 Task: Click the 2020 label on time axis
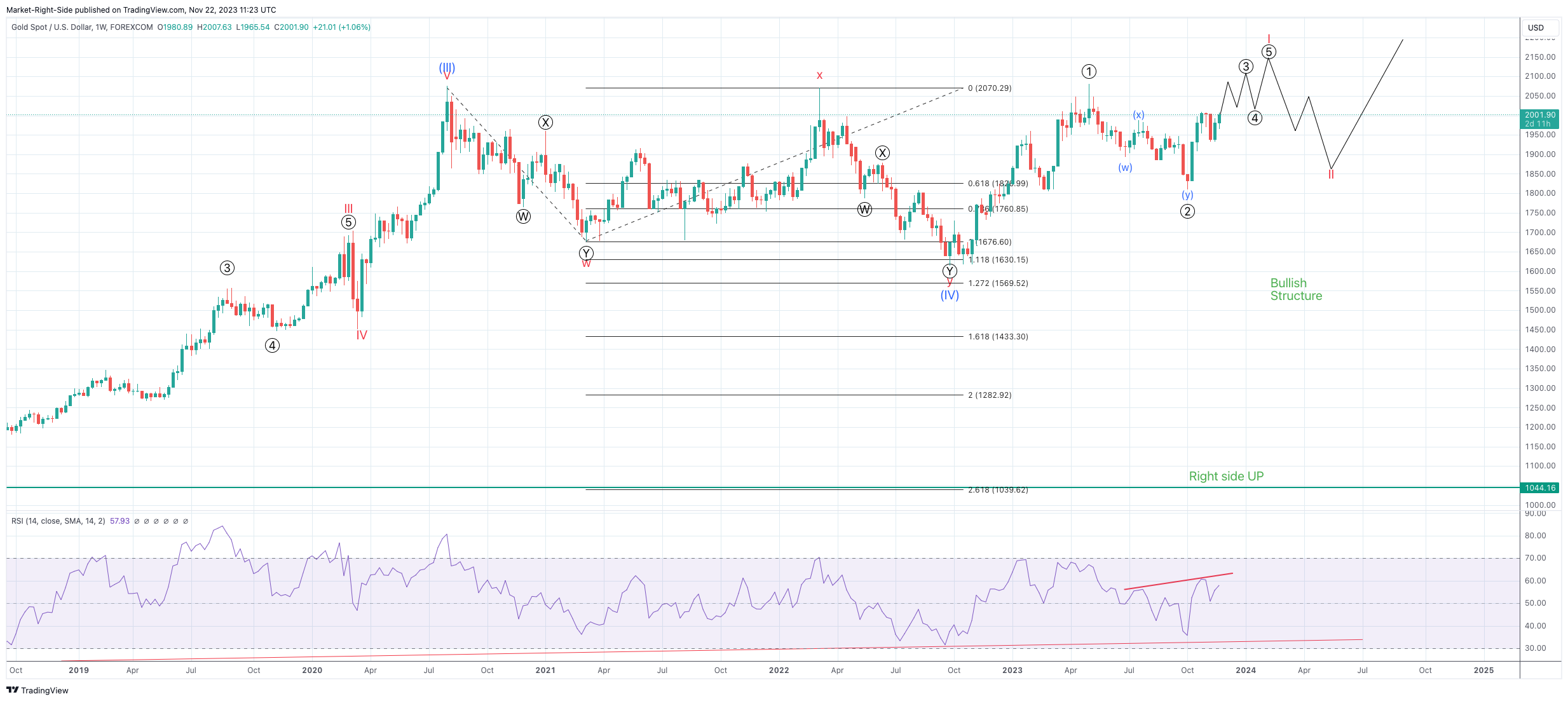click(312, 670)
